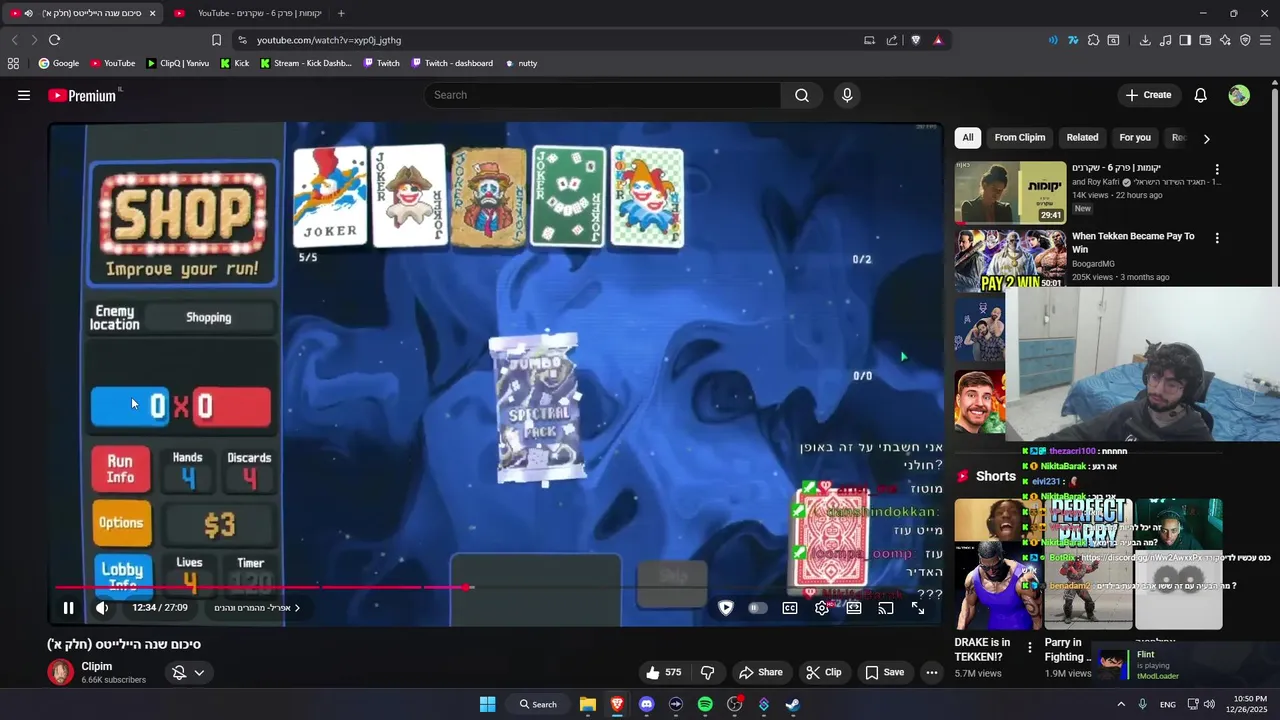
Task: Open the Clipim channel page
Action: click(x=97, y=666)
